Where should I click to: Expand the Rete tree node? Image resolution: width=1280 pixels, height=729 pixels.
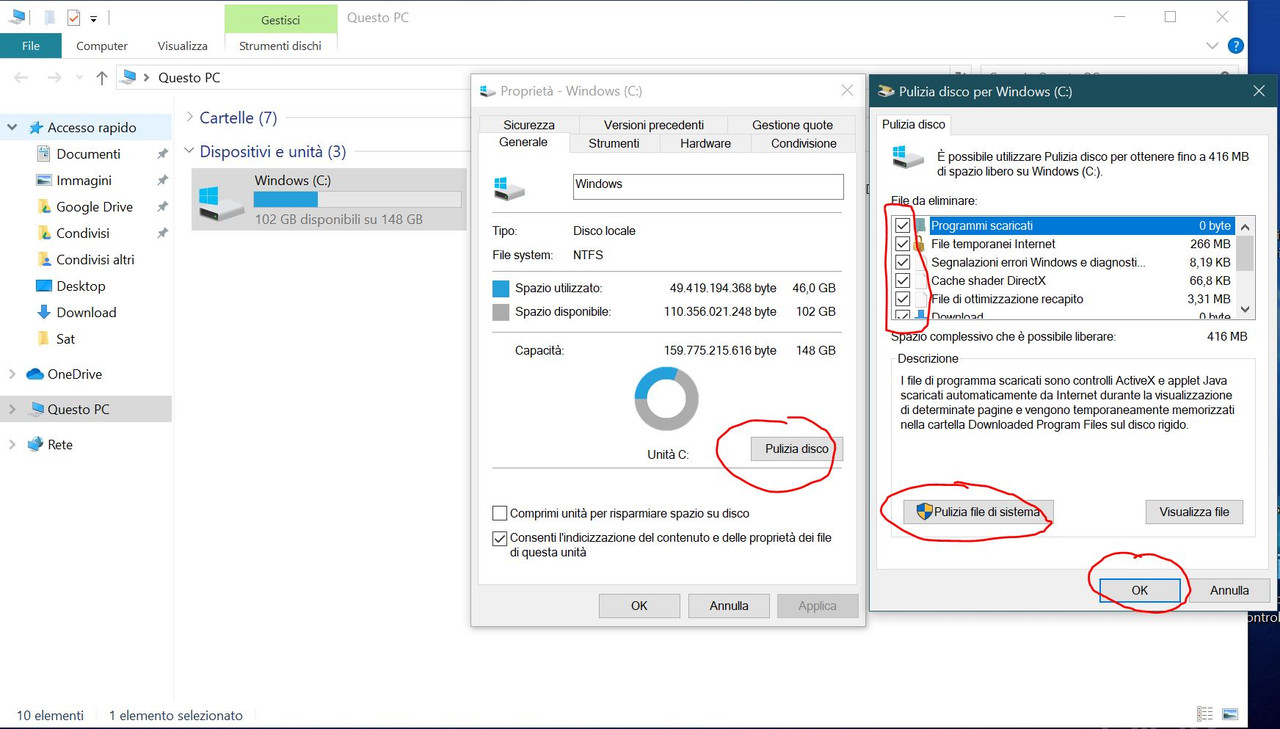click(13, 444)
